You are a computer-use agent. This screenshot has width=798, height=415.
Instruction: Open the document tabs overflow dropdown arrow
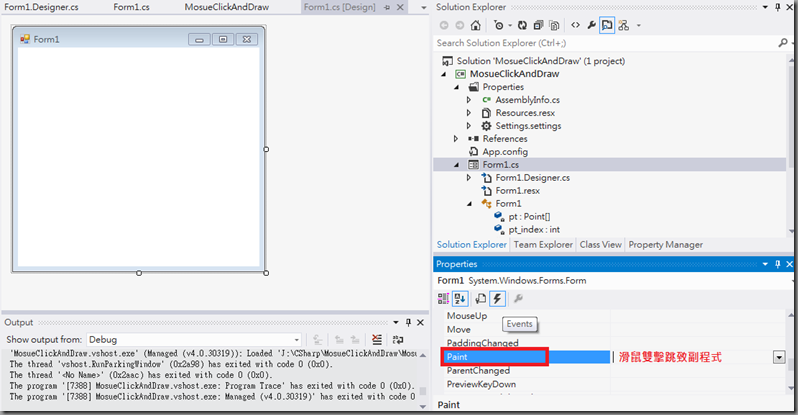click(x=424, y=8)
